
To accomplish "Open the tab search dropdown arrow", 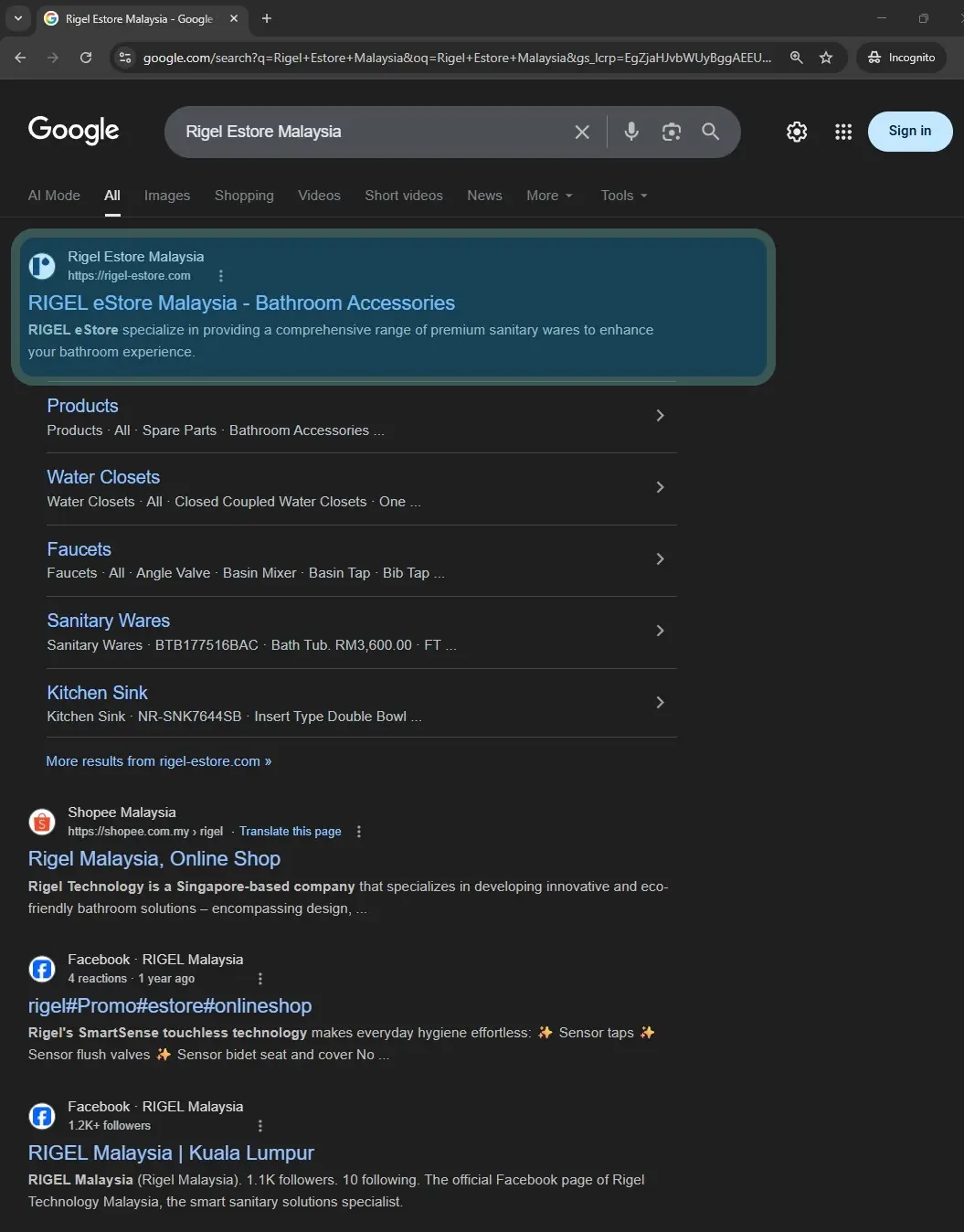I will 17,18.
